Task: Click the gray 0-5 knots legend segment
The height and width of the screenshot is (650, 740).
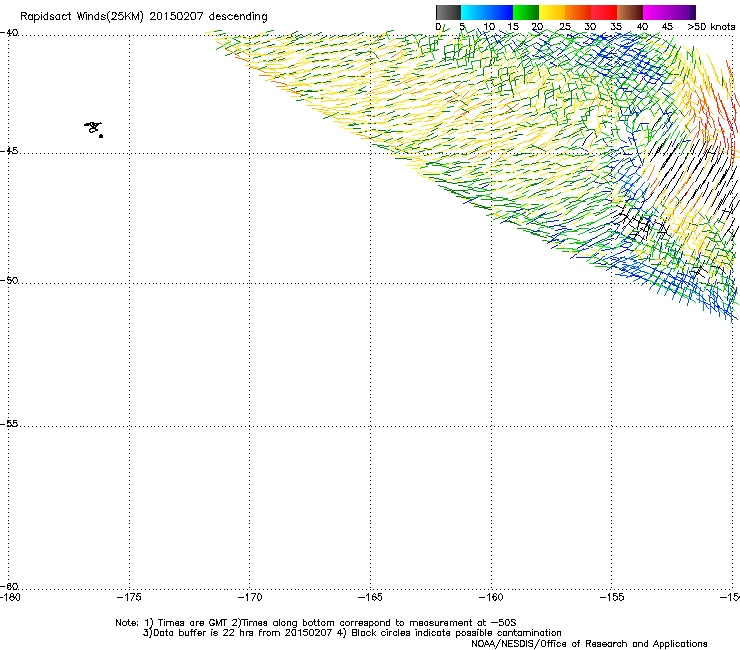Action: [x=448, y=12]
